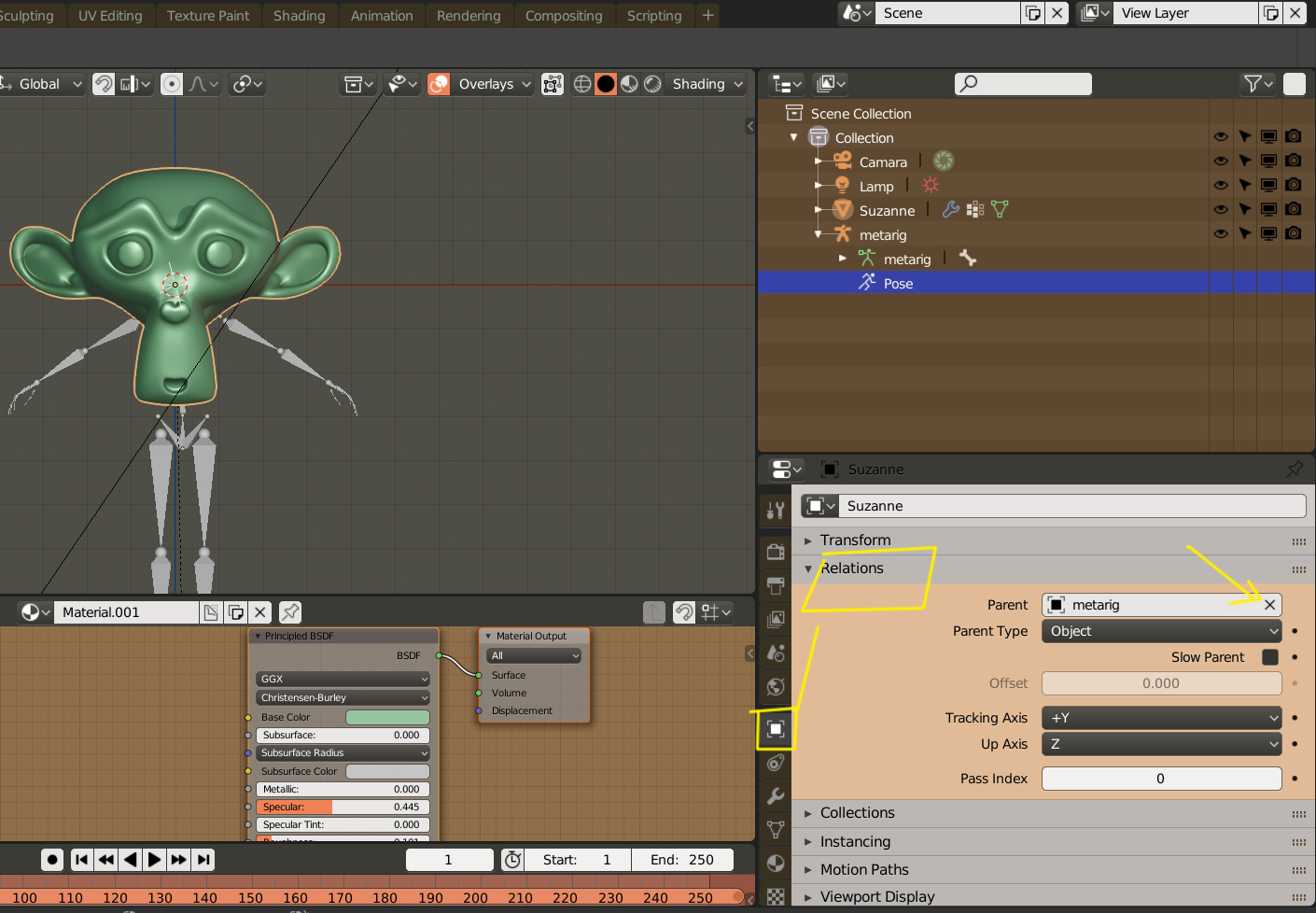Hide Suzanne with its eye icon
Image resolution: width=1316 pixels, height=913 pixels.
[1220, 210]
